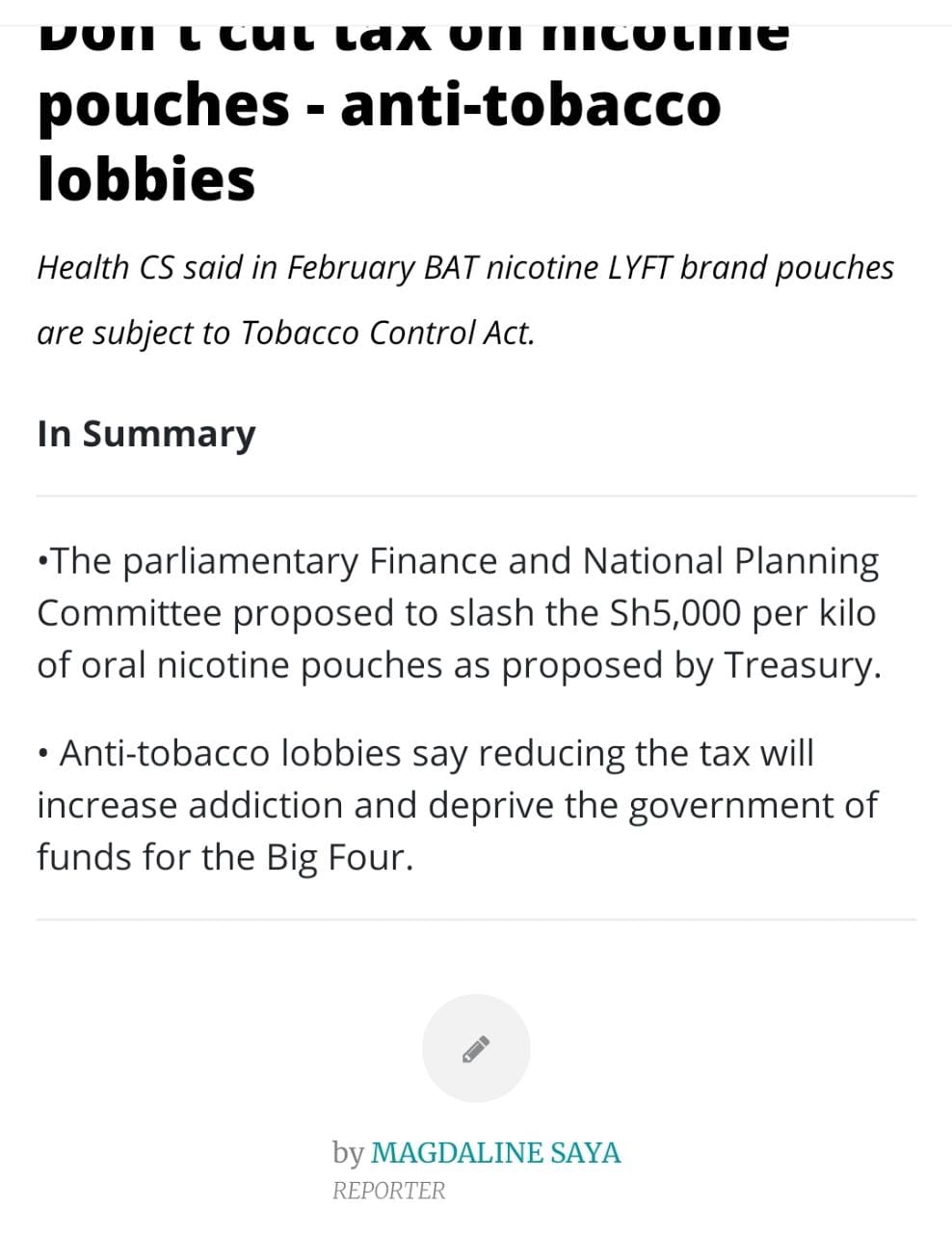Image resolution: width=952 pixels, height=1234 pixels.
Task: Open author MAGDALINE SAYA's profile link
Action: (x=495, y=1153)
